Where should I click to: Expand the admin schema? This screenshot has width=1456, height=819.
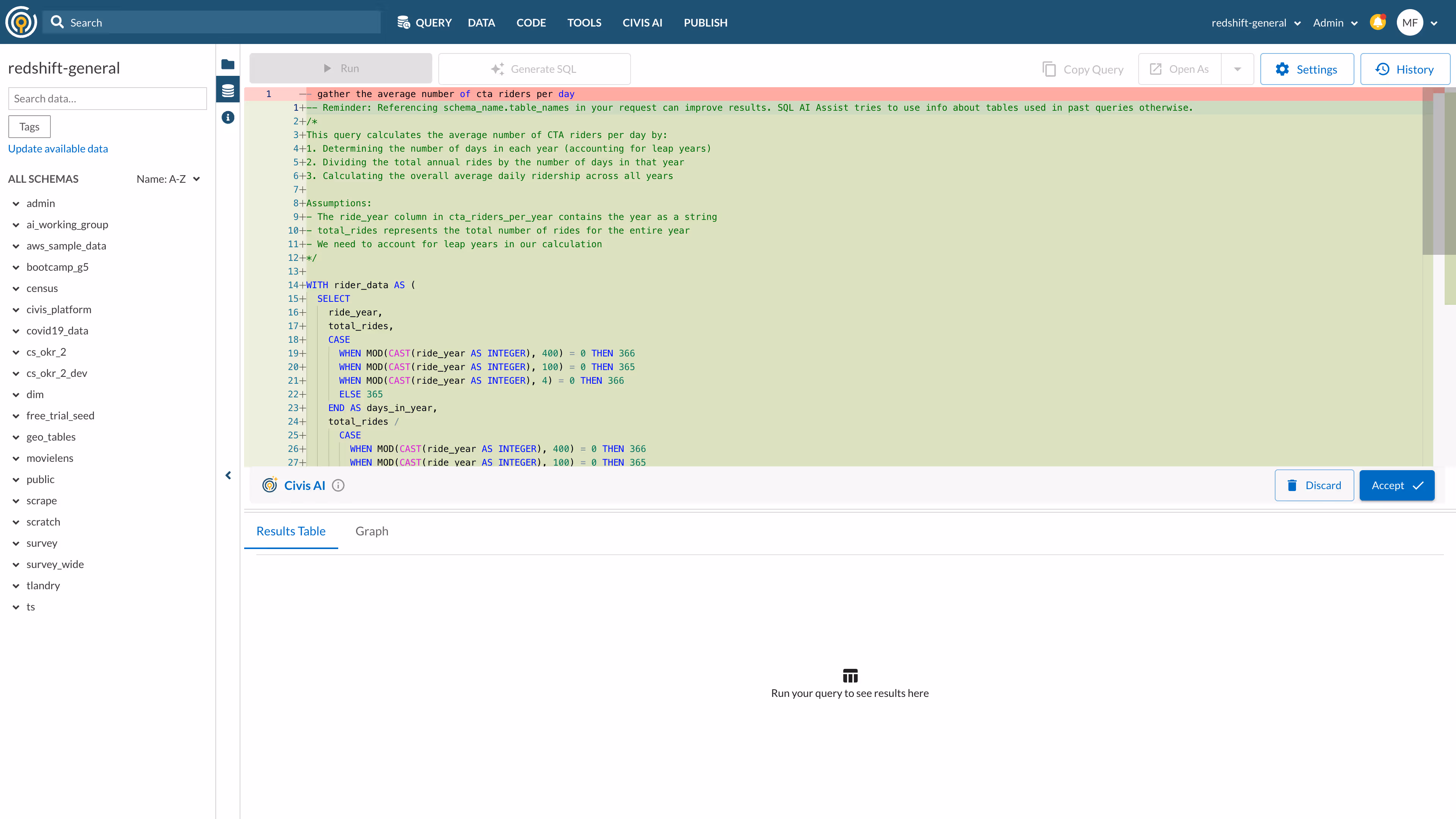[16, 204]
